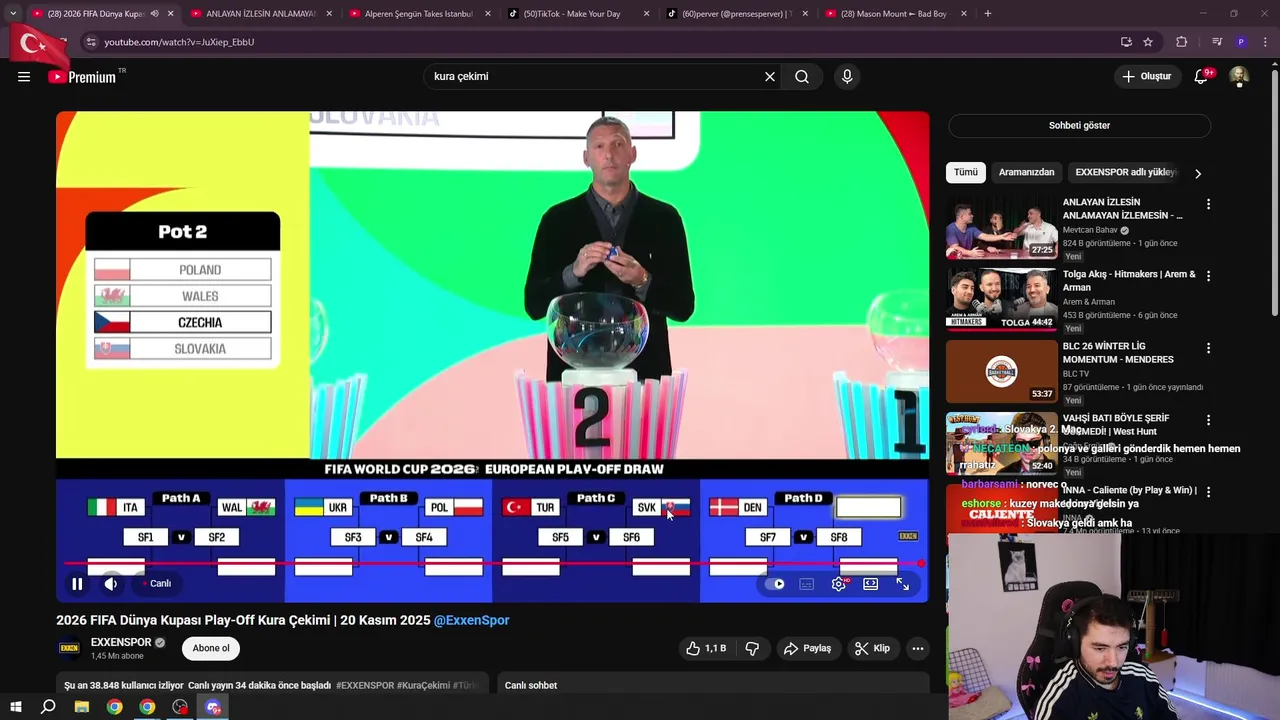Switch to TikTok Make Your Day tab

click(x=577, y=14)
